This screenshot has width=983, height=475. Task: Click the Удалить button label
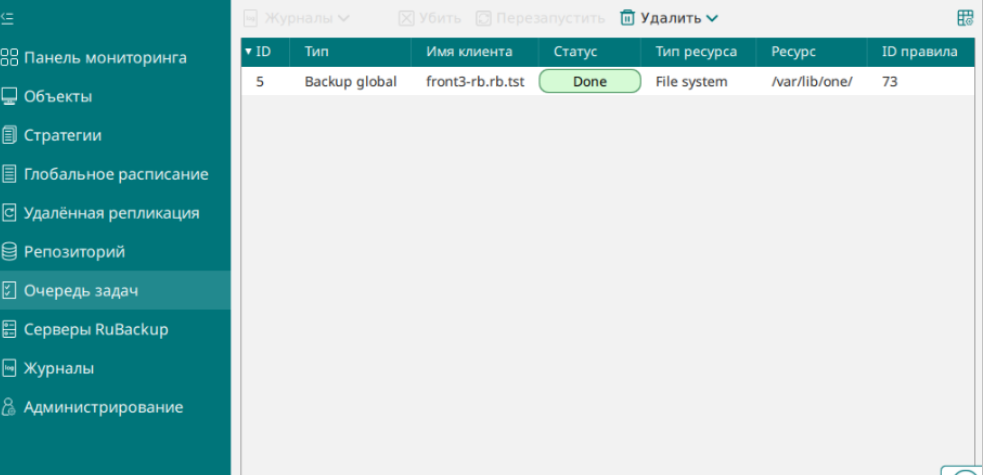671,18
